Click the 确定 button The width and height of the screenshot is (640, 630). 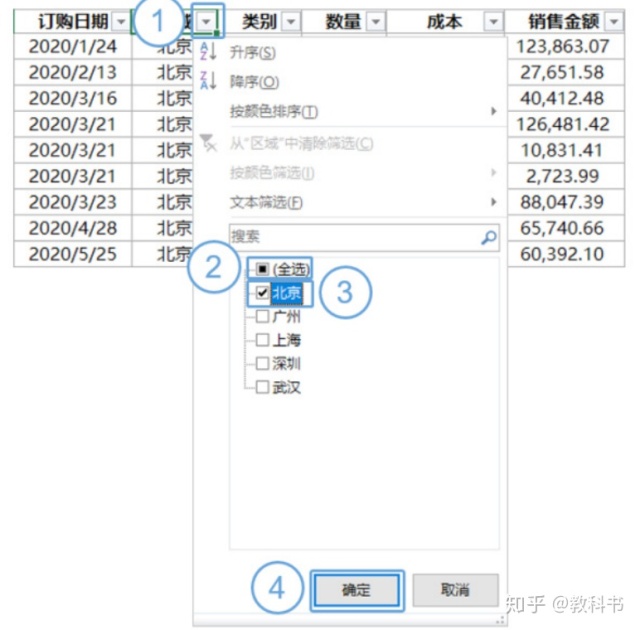[x=357, y=590]
